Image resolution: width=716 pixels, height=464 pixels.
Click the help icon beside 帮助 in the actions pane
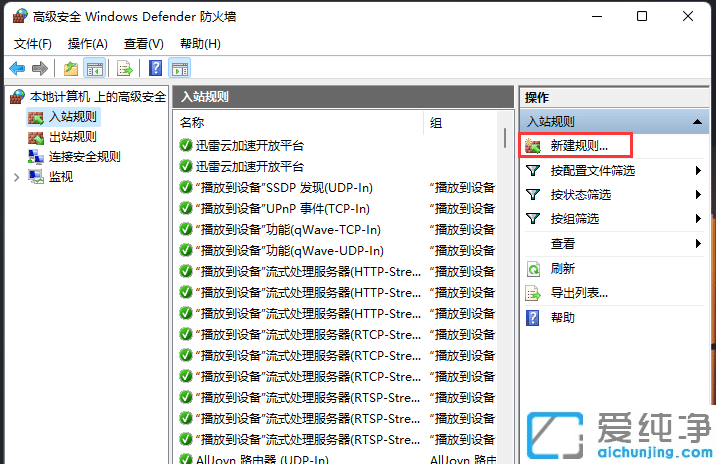click(x=533, y=318)
